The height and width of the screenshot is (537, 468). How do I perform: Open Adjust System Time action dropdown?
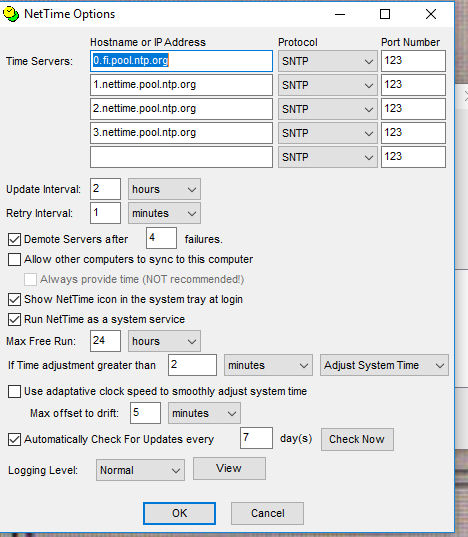[384, 365]
